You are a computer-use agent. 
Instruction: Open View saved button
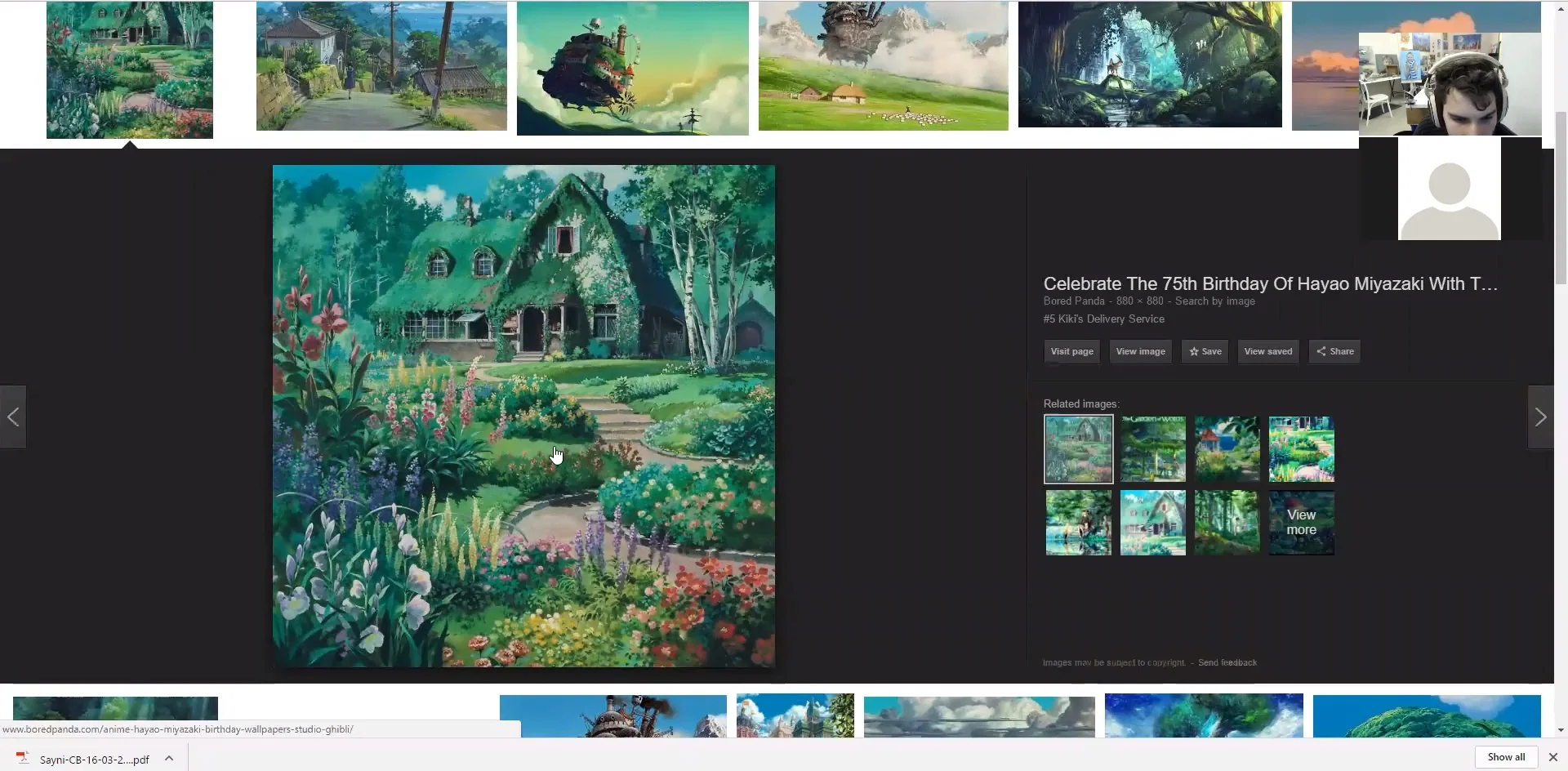(x=1267, y=351)
